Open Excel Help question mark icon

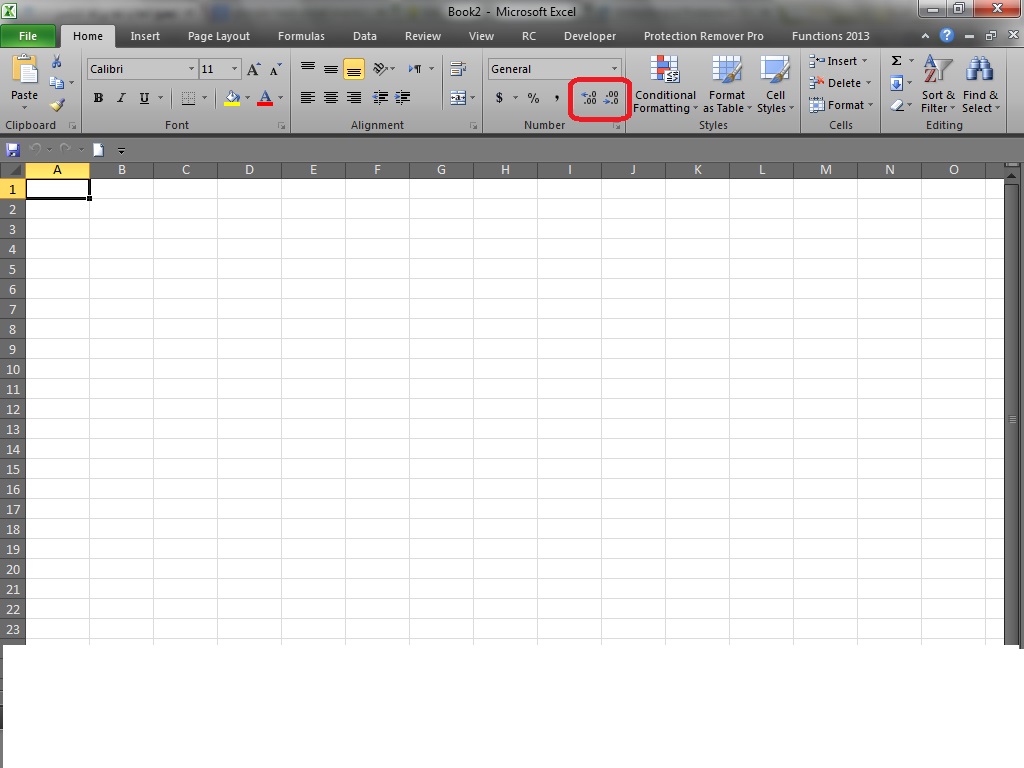coord(946,36)
